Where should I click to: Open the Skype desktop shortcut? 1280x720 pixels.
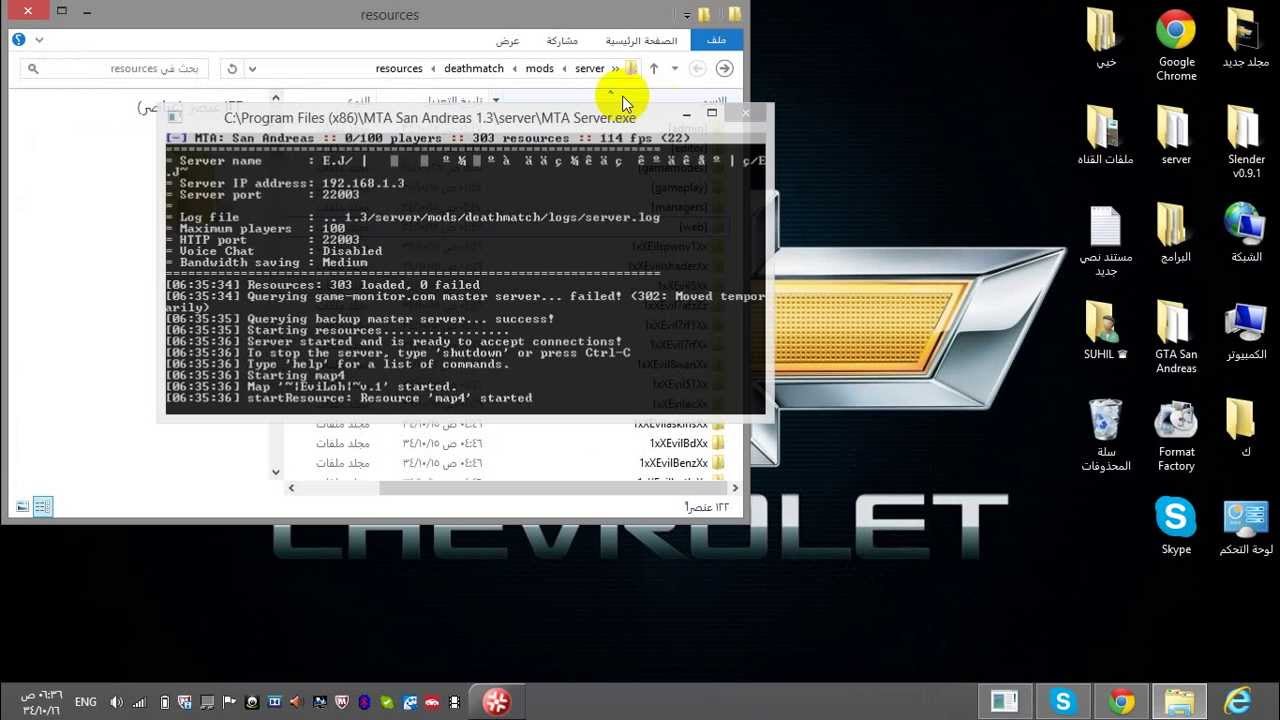click(x=1176, y=525)
